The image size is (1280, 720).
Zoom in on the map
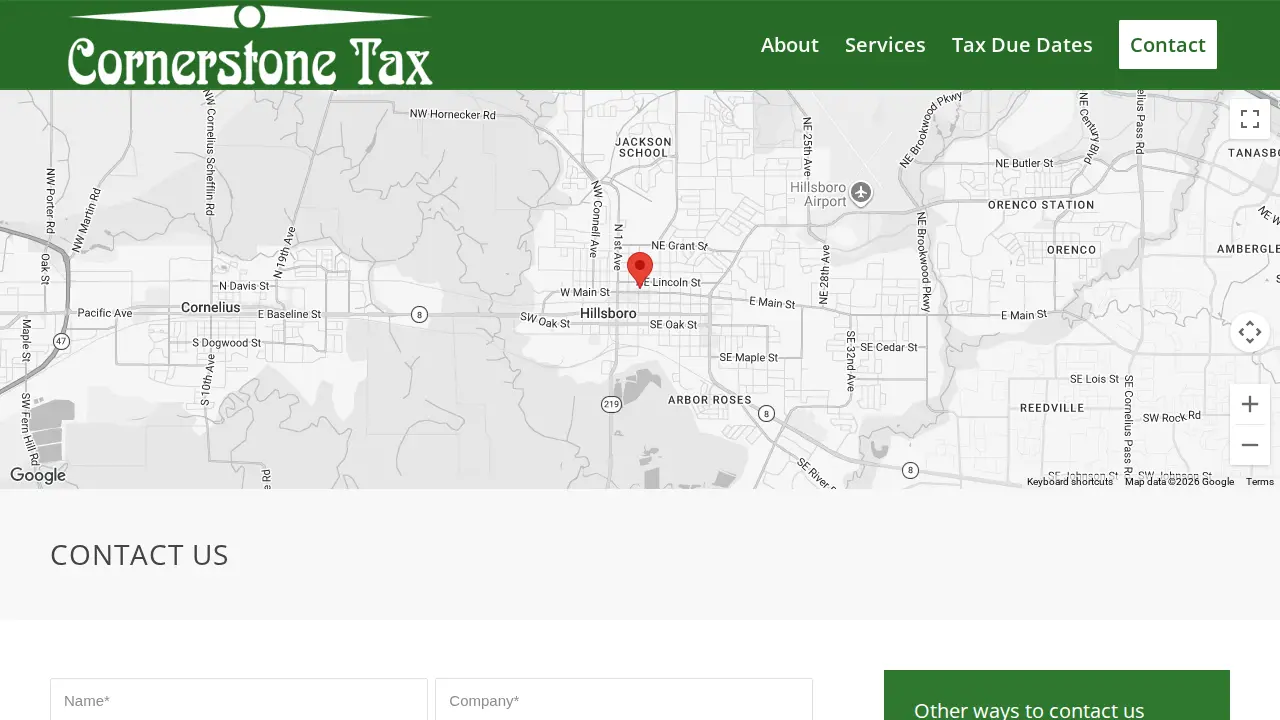1250,404
